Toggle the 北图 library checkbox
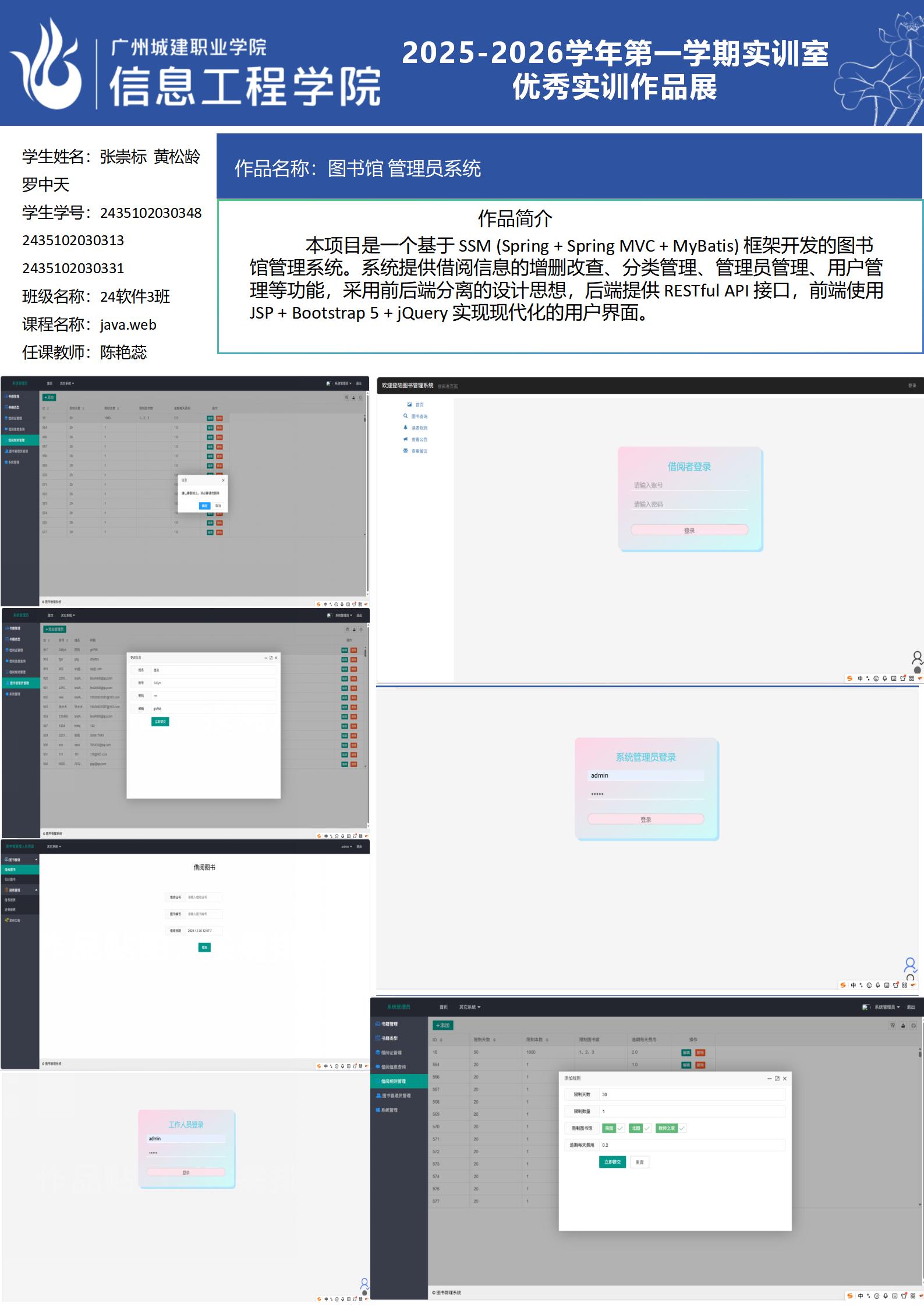 pyautogui.click(x=640, y=1128)
